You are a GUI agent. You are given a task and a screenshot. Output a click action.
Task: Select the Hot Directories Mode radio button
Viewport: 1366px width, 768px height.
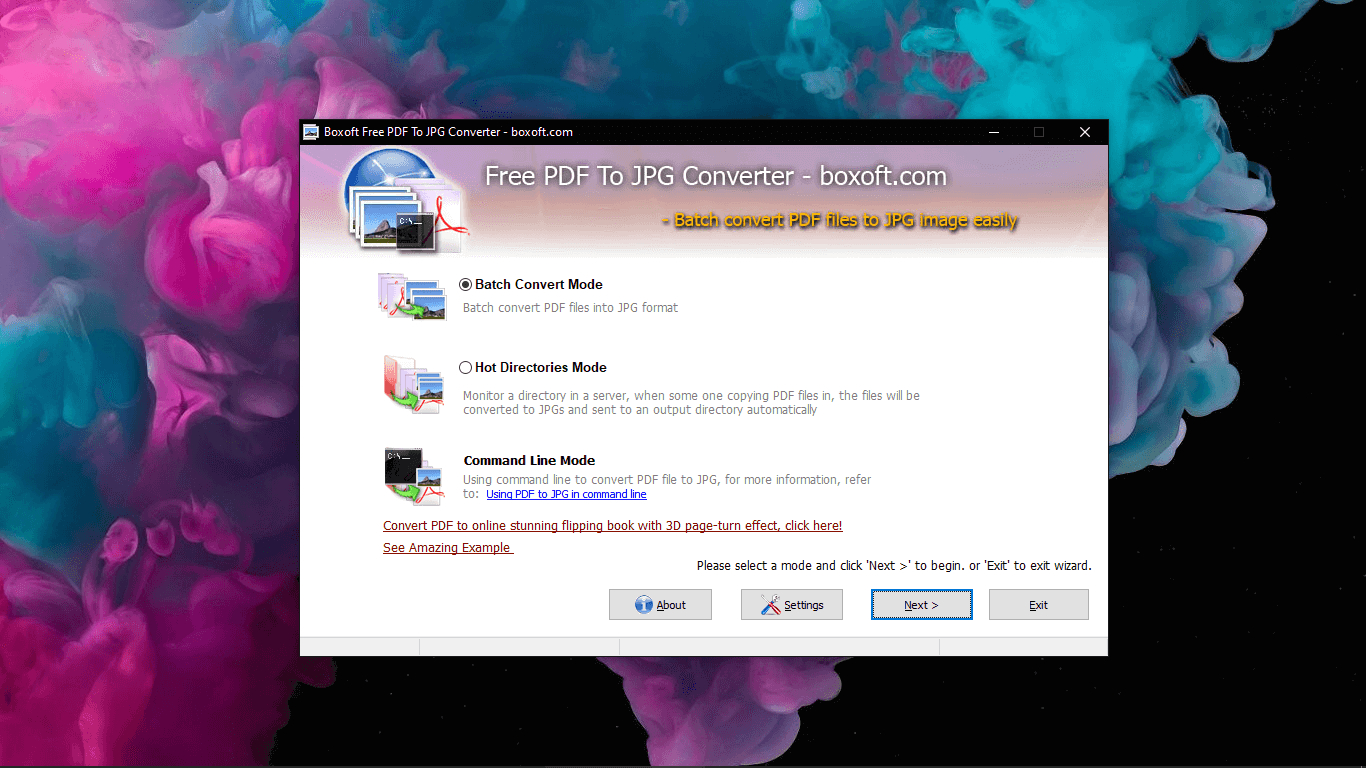pos(465,367)
